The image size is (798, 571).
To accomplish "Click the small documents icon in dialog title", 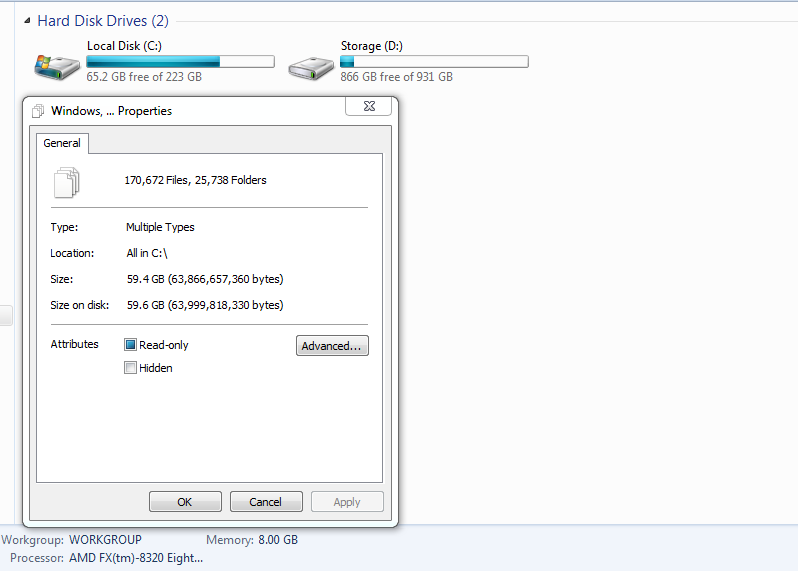I will pos(38,110).
